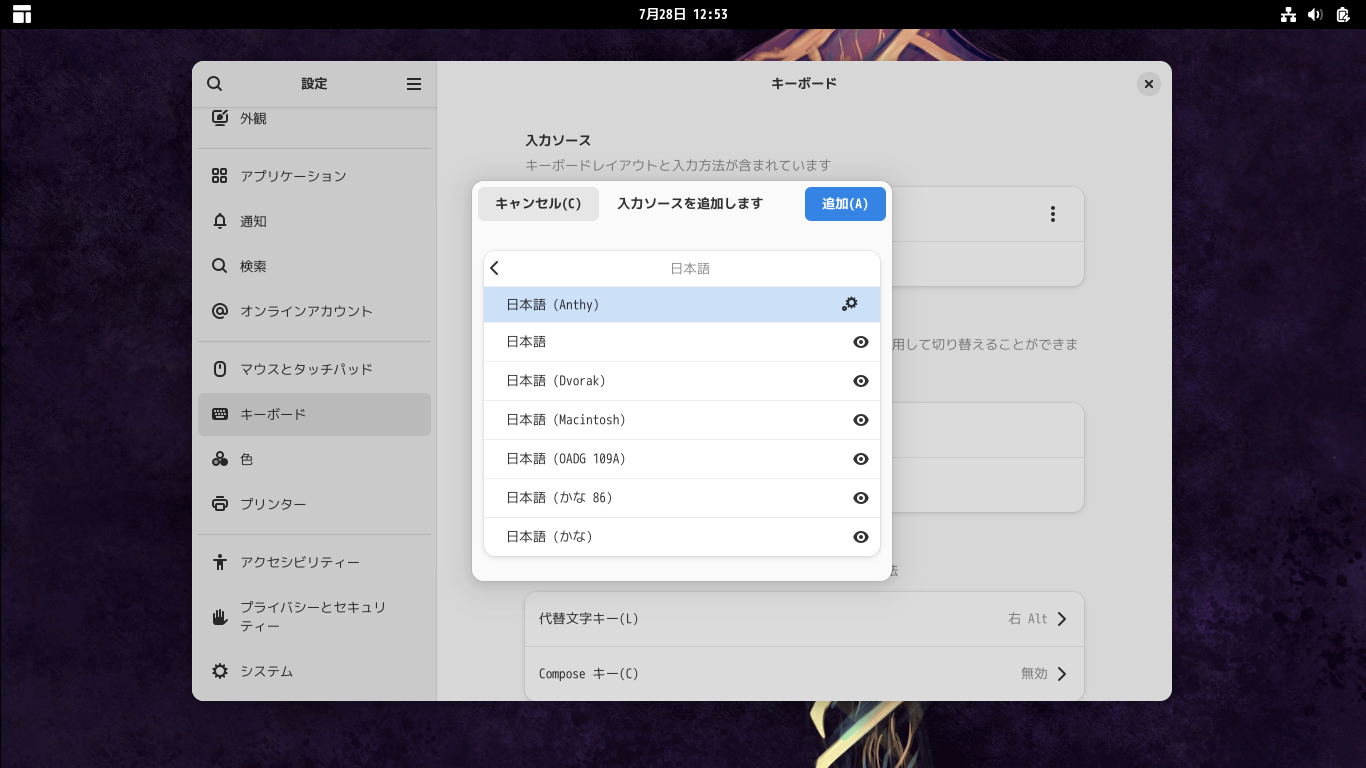Image resolution: width=1366 pixels, height=768 pixels.
Task: Click the 無効 value on Compose row
Action: click(x=1034, y=674)
